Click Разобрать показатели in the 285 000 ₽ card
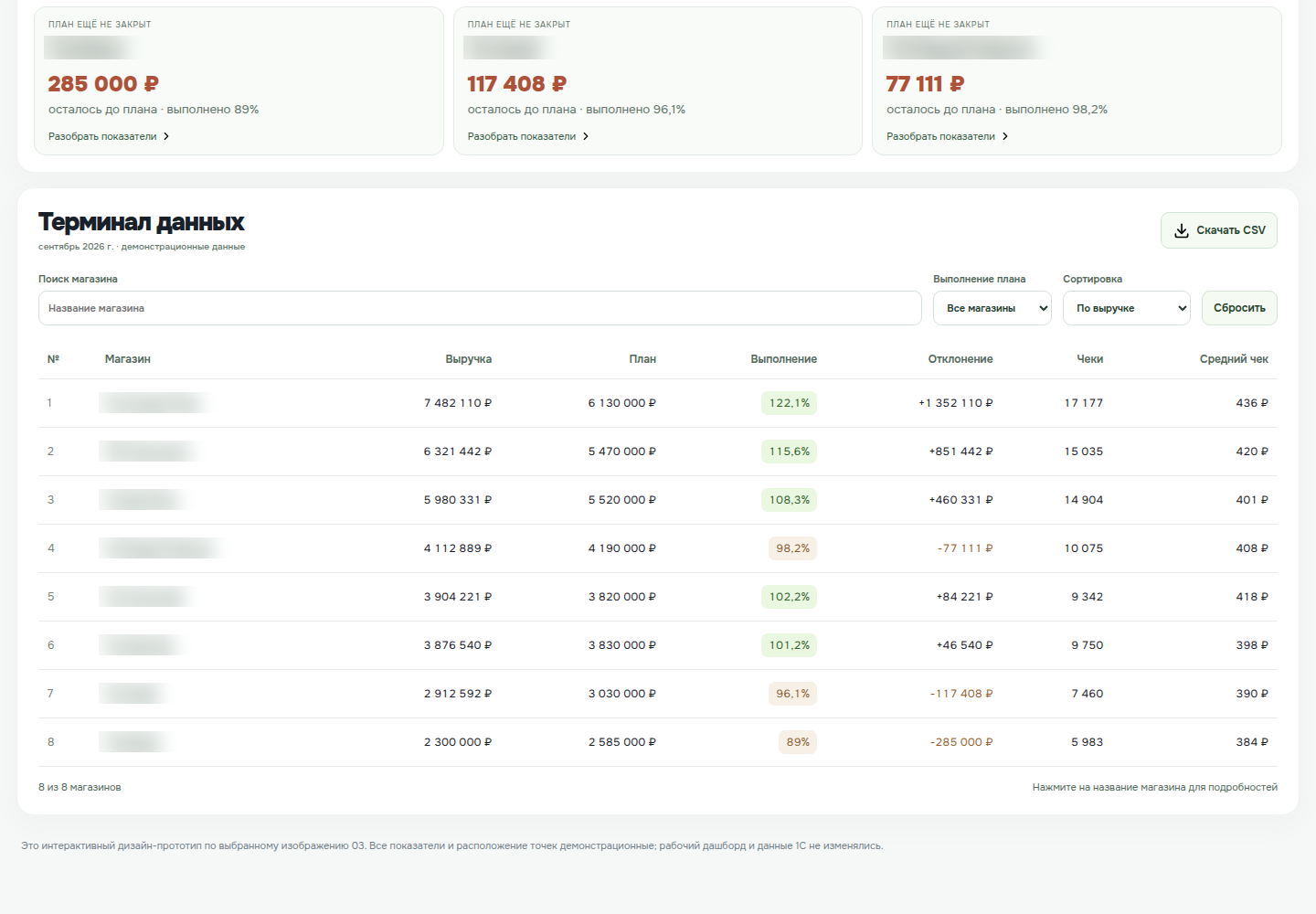This screenshot has height=914, width=1316. 102,136
